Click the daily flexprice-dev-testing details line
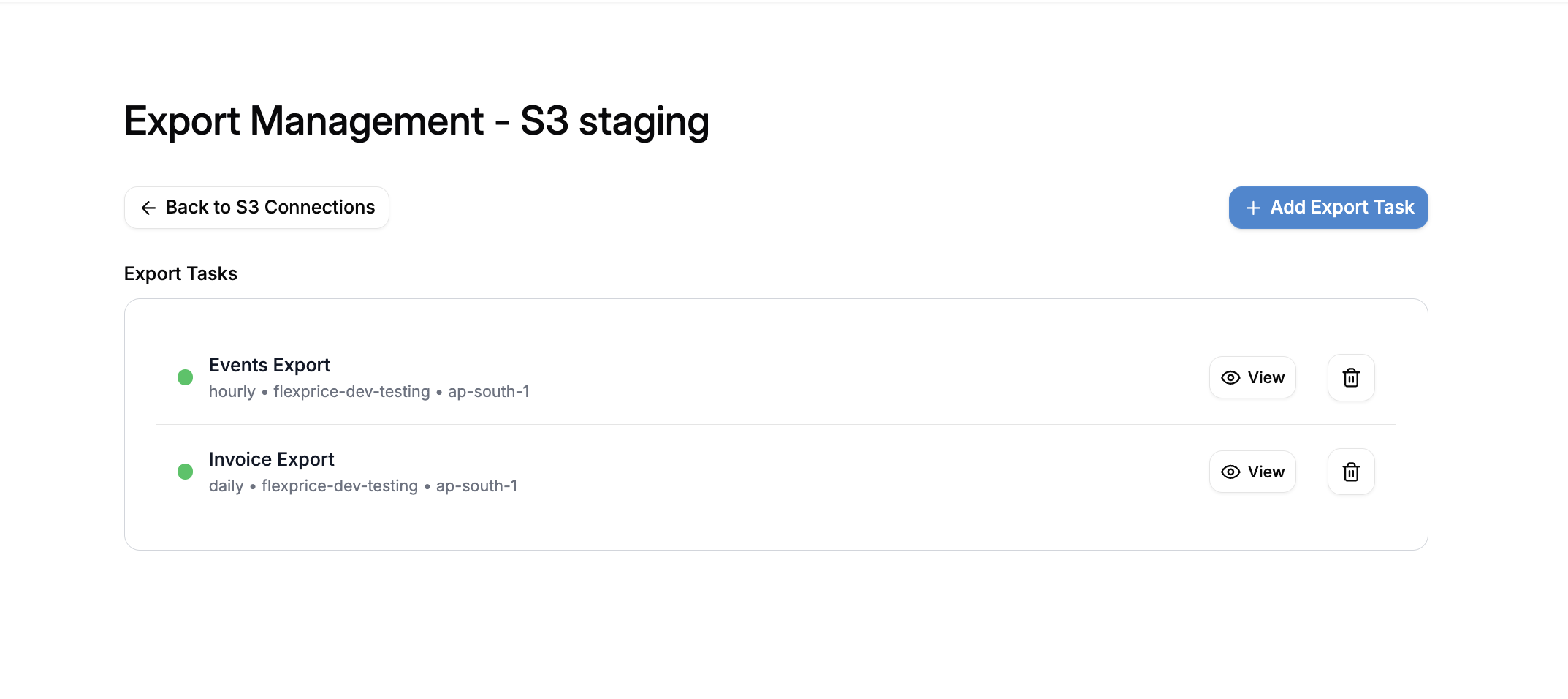 point(363,486)
